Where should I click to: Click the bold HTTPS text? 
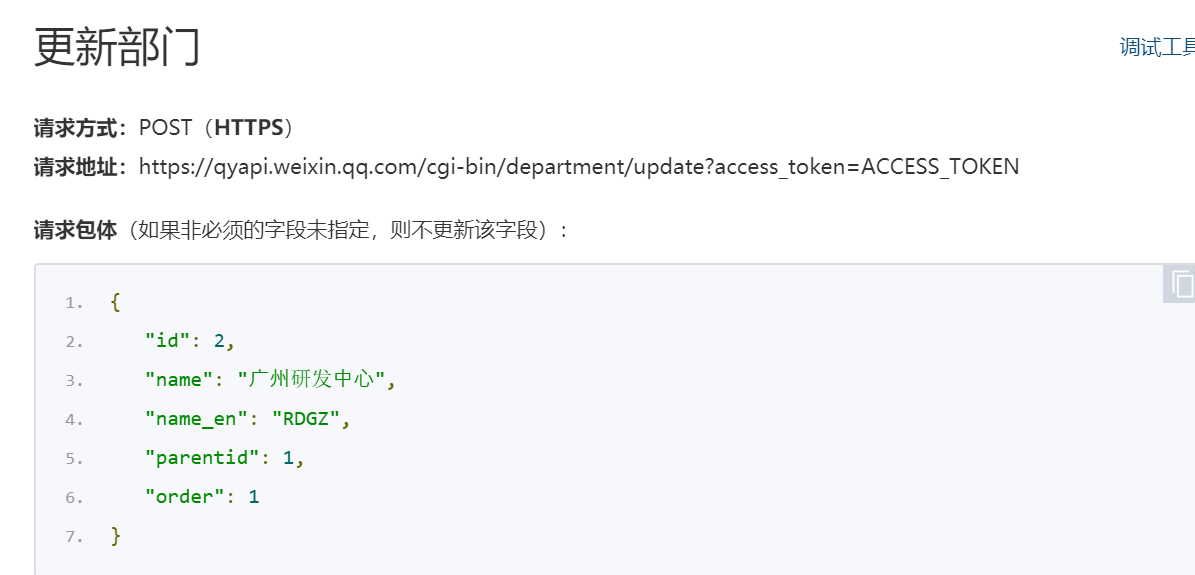click(249, 128)
